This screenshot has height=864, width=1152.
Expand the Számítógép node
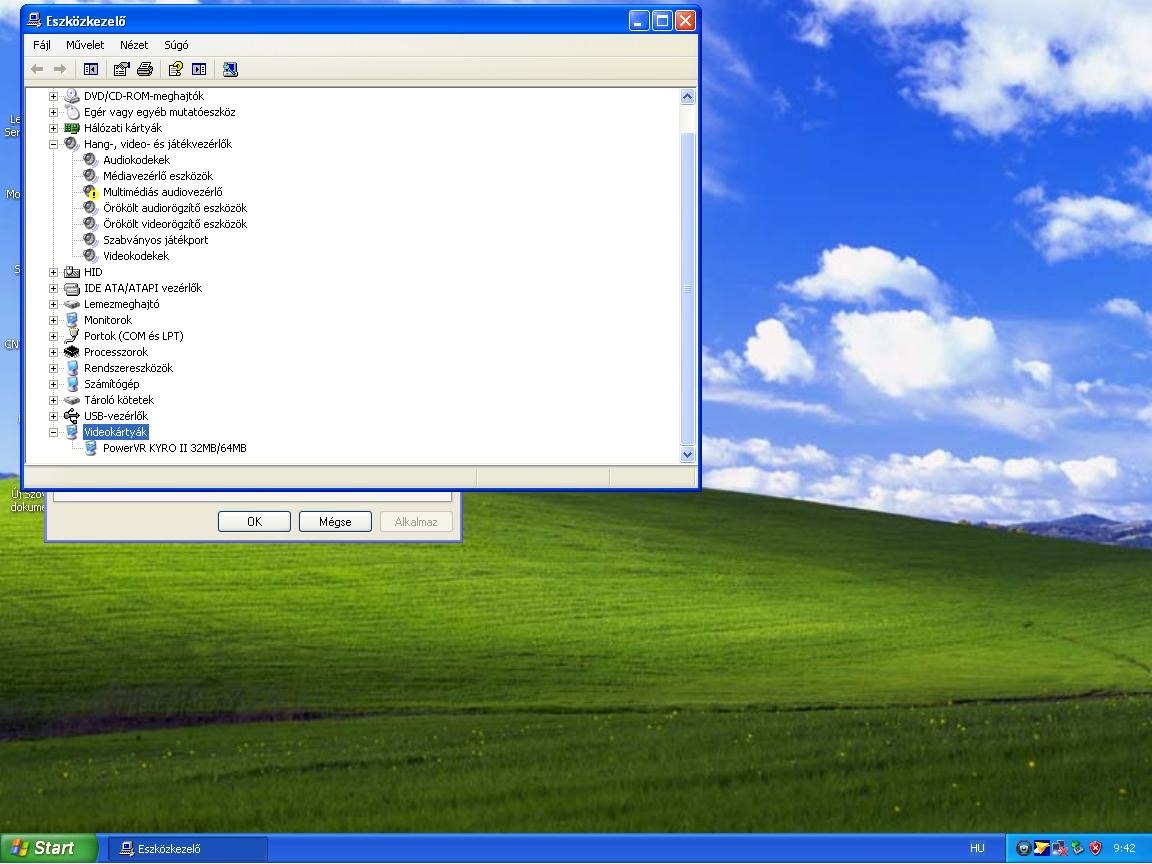click(53, 384)
